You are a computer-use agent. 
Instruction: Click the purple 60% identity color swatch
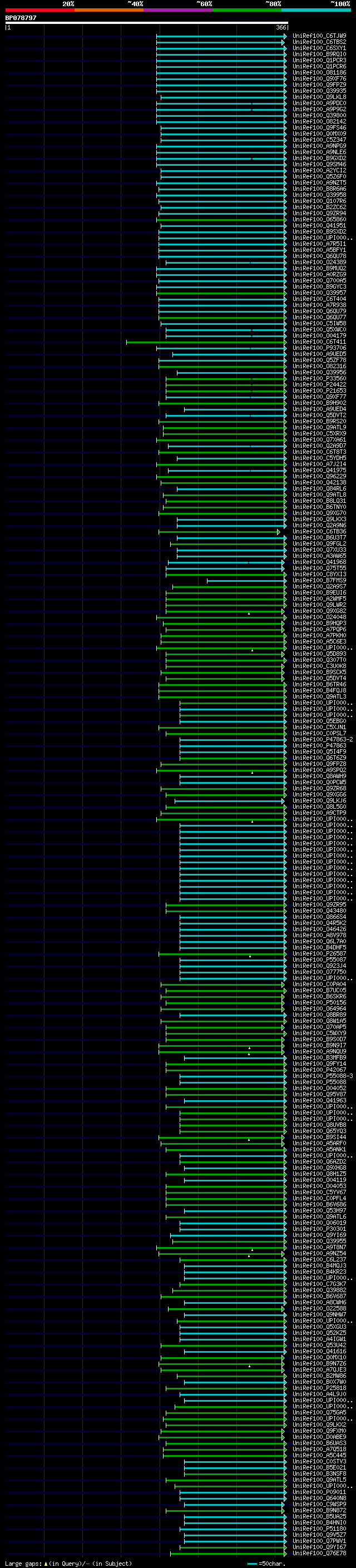pyautogui.click(x=177, y=10)
